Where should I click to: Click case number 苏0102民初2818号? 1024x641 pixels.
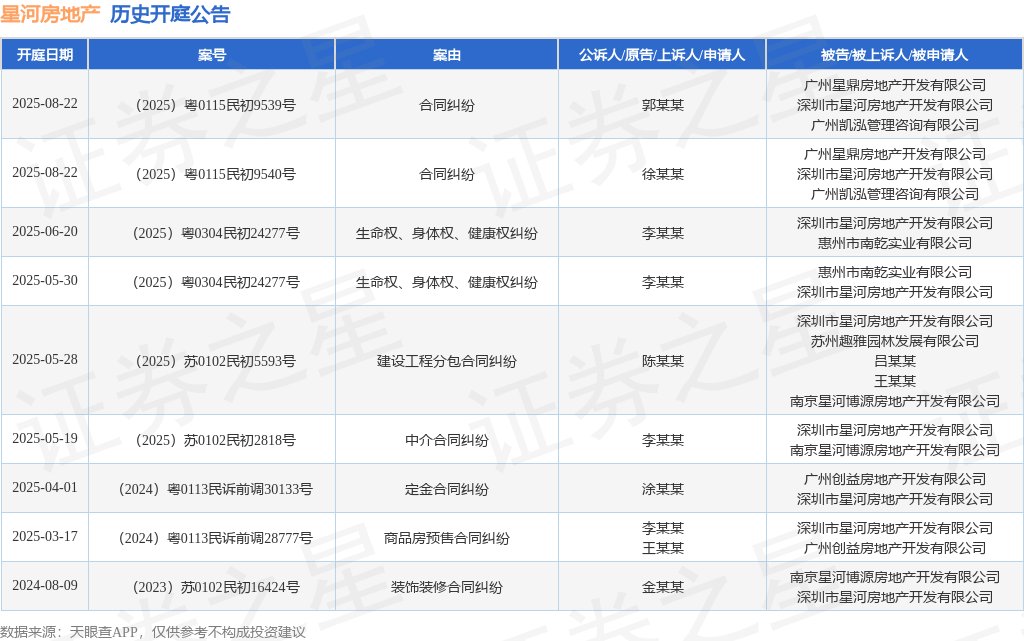coord(216,440)
